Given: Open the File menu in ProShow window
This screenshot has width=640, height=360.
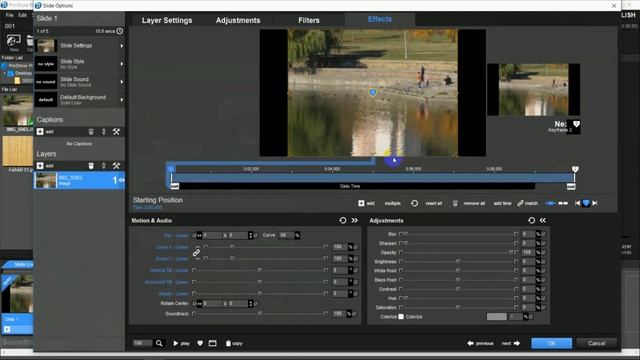Looking at the screenshot, I should point(9,15).
